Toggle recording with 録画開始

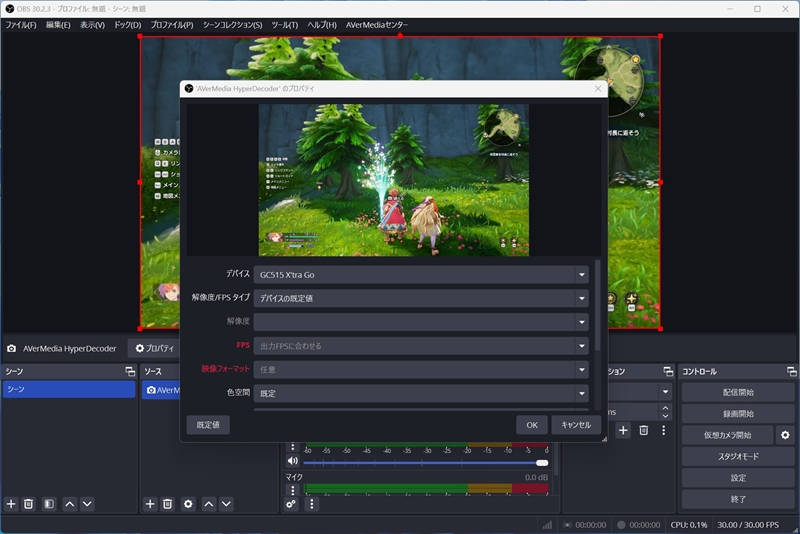tap(738, 414)
